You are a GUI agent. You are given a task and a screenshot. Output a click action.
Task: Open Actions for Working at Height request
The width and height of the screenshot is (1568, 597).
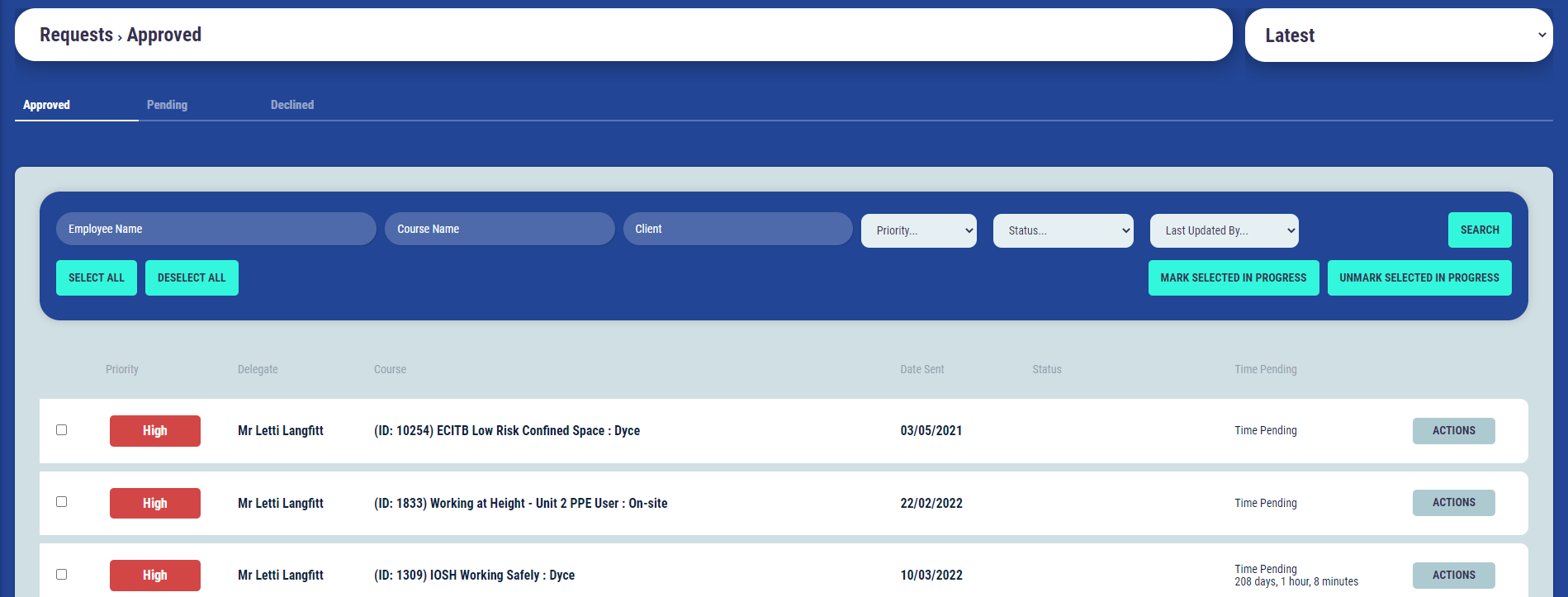pyautogui.click(x=1453, y=503)
